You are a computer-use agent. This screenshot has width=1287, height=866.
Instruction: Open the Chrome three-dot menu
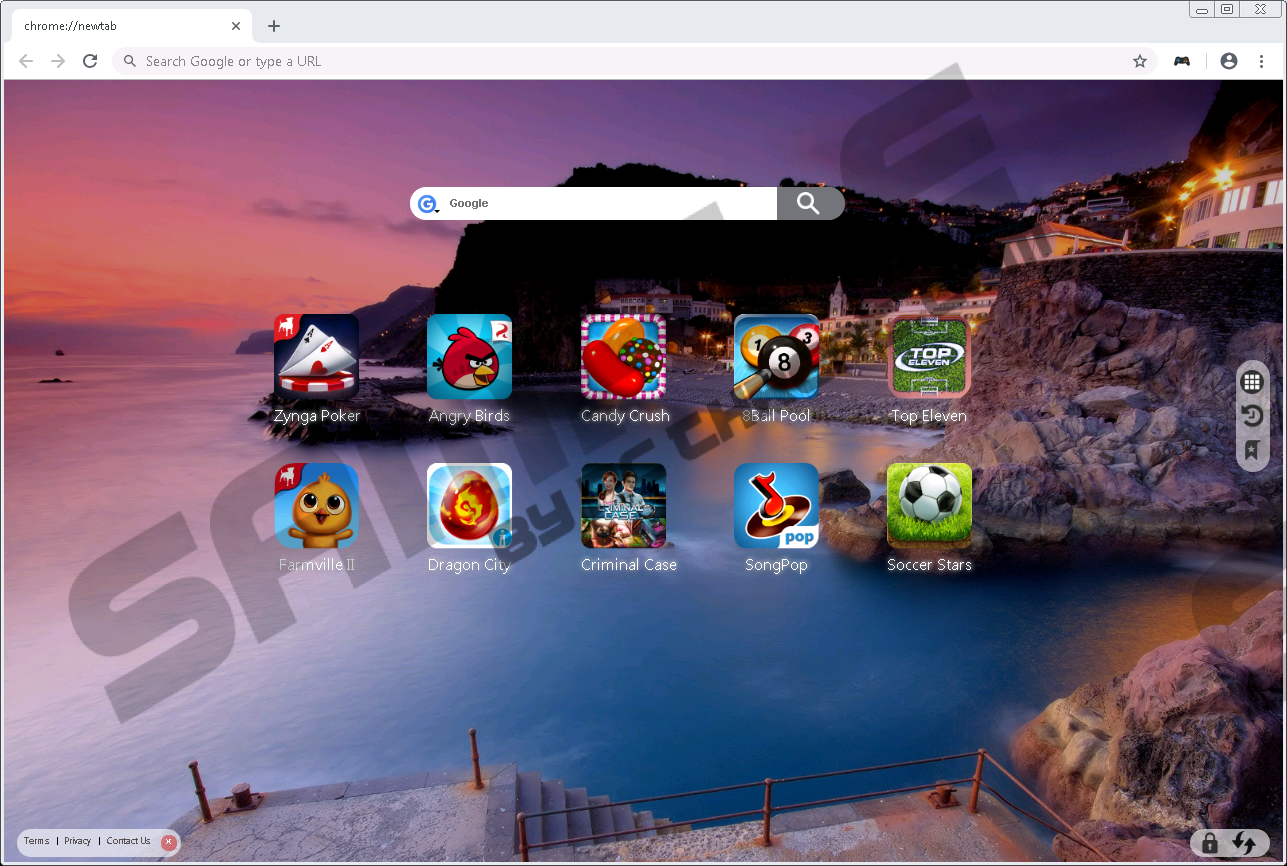click(1261, 61)
